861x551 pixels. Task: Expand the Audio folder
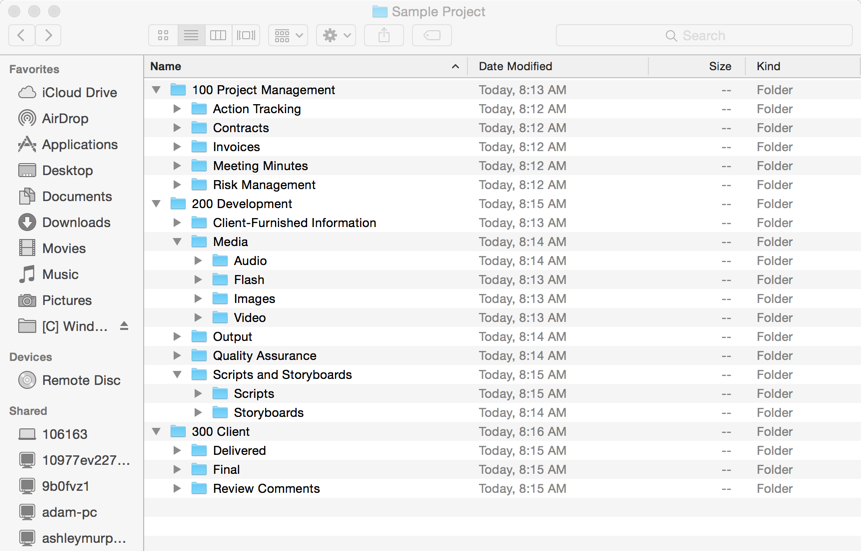[x=198, y=260]
